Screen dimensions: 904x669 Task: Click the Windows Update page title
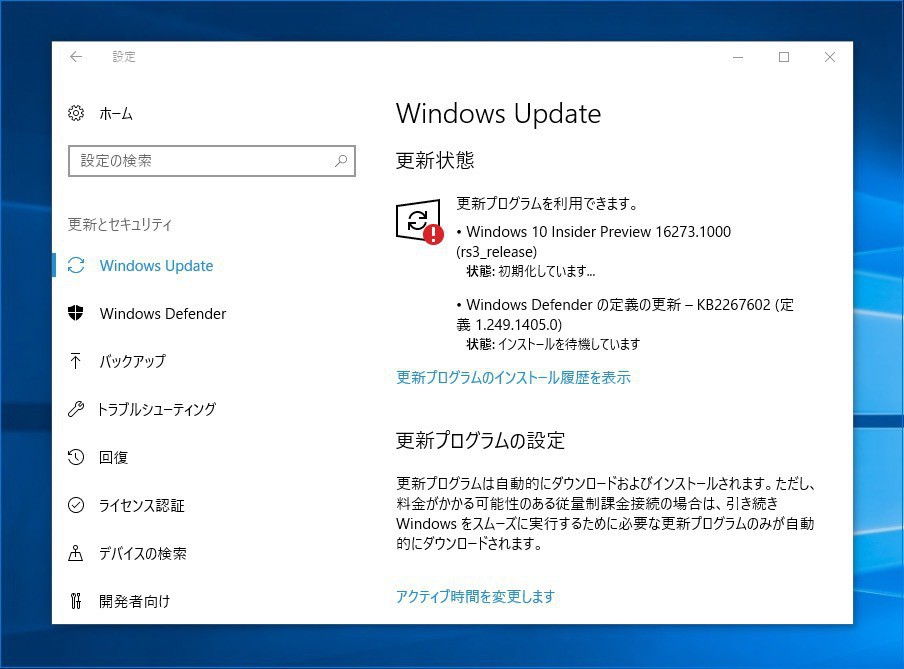499,114
